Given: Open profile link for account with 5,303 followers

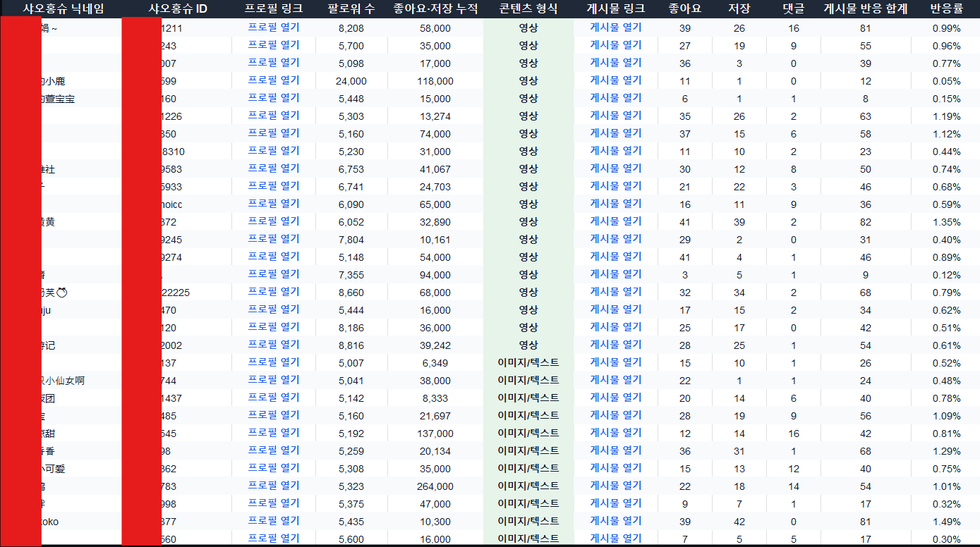Looking at the screenshot, I should (x=274, y=116).
